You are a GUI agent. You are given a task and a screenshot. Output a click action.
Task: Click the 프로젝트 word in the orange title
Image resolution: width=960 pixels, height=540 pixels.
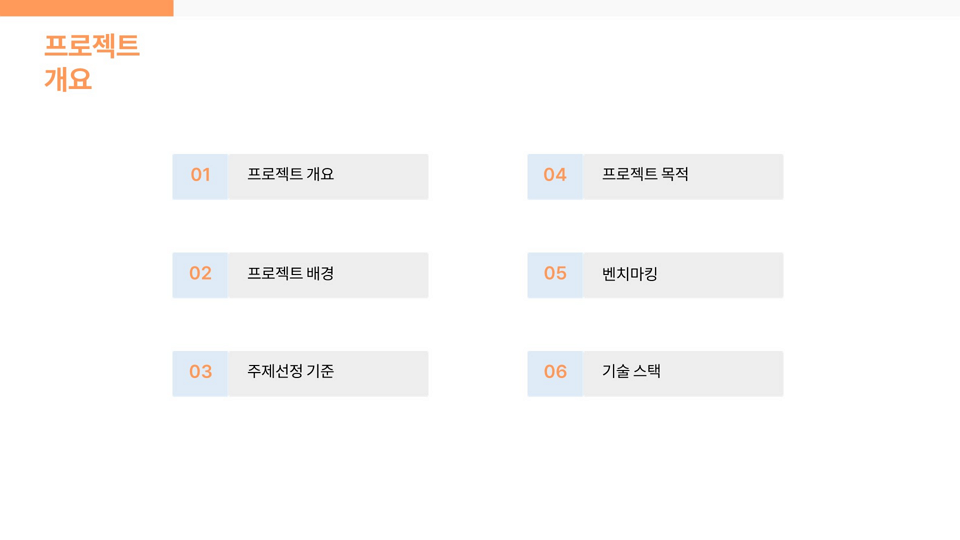pyautogui.click(x=92, y=46)
